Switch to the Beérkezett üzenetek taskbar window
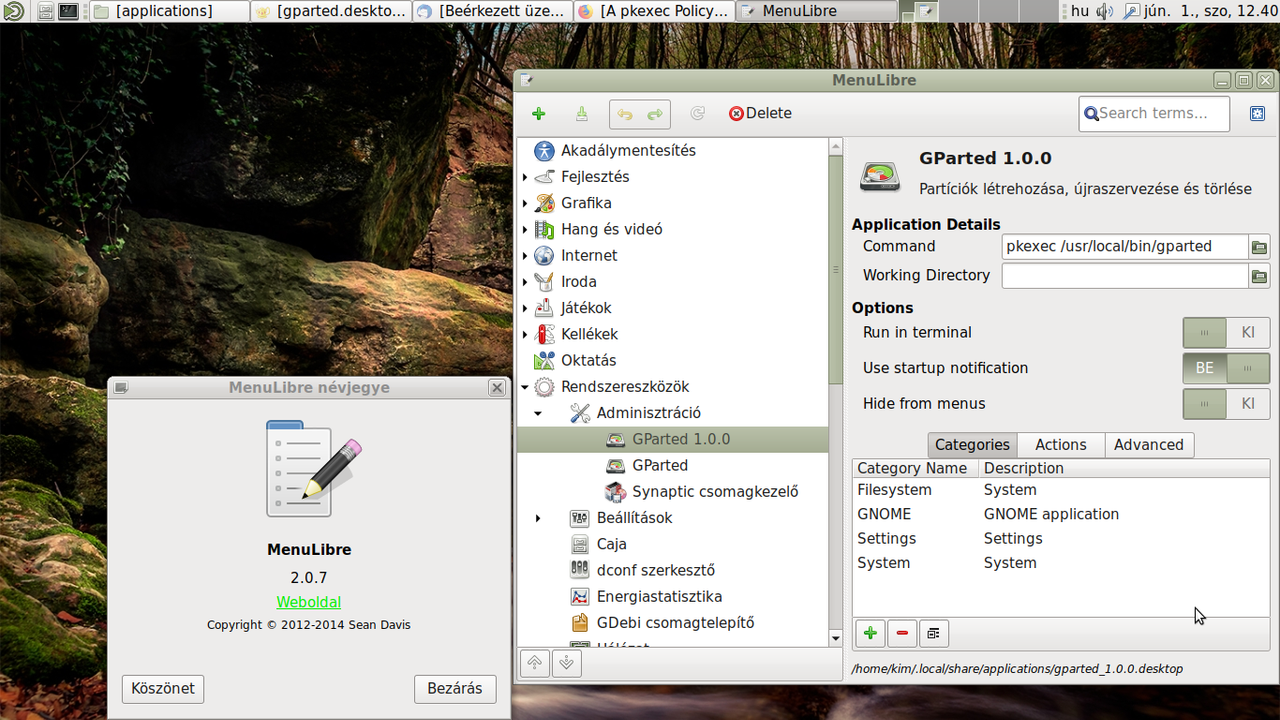The image size is (1280, 720). click(x=492, y=11)
